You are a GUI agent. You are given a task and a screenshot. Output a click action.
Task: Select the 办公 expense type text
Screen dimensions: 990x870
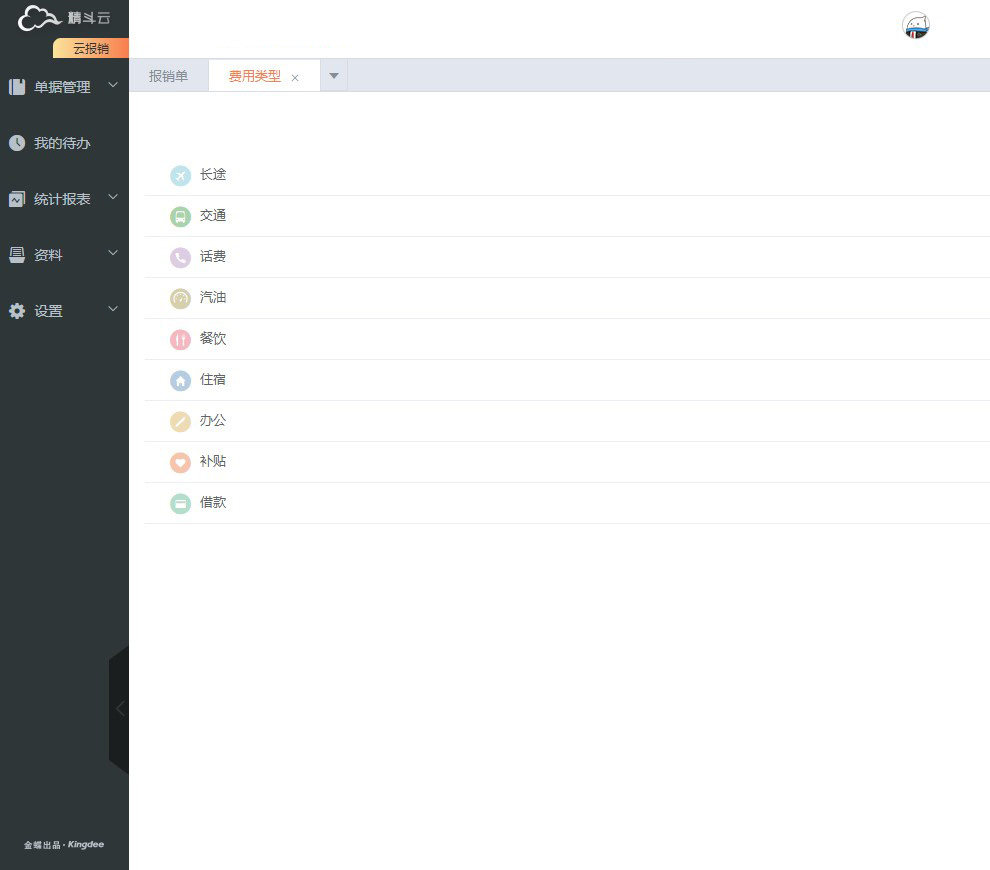point(213,420)
